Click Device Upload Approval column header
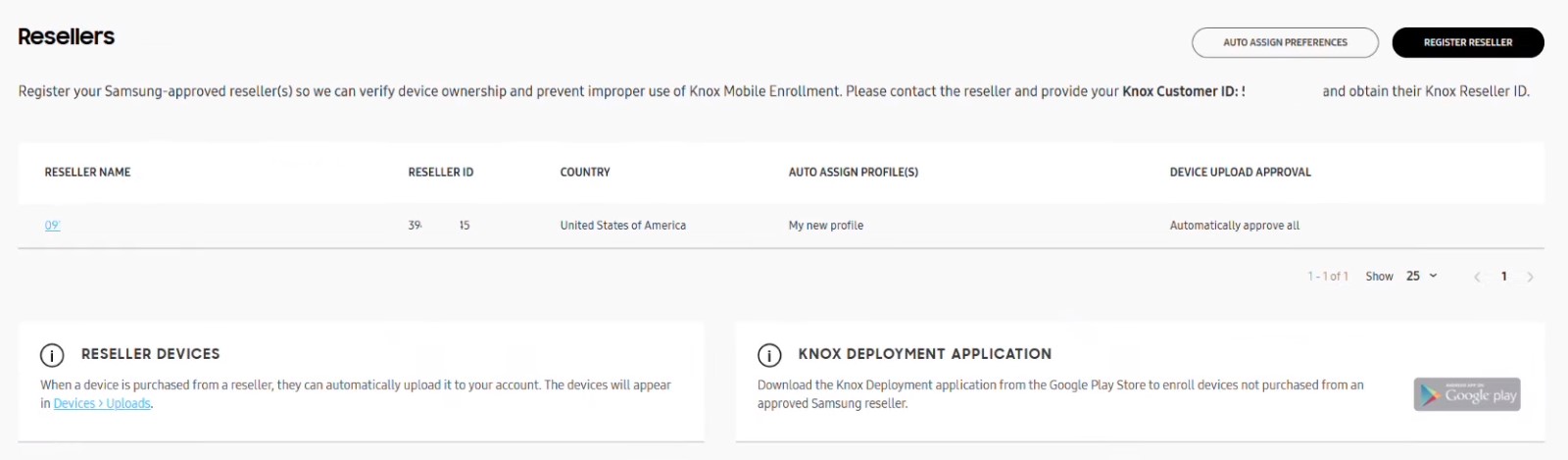 [1240, 172]
